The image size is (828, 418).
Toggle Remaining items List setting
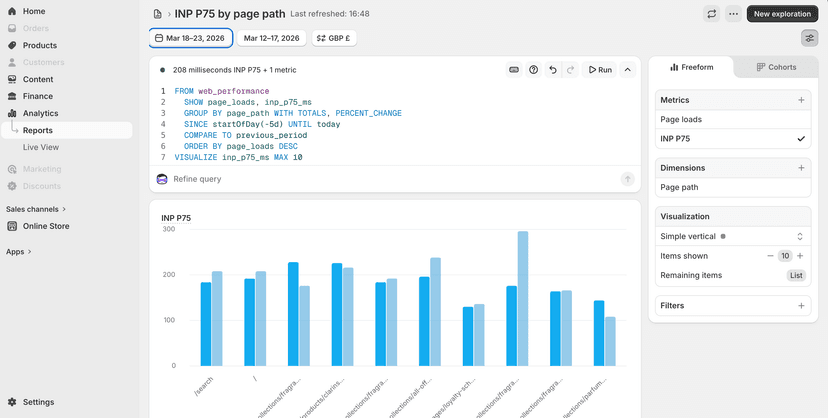(x=796, y=275)
